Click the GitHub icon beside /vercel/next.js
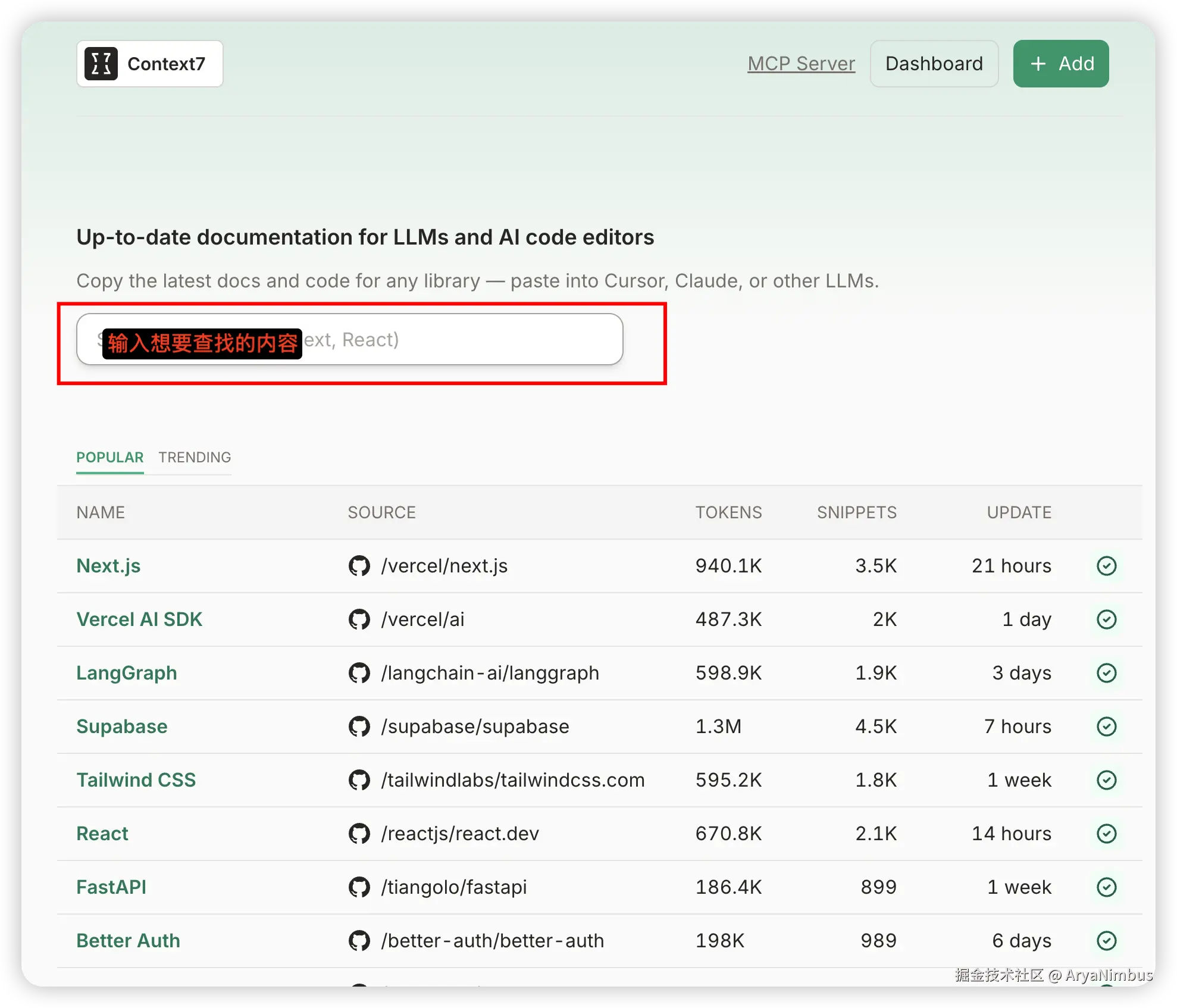 359,566
